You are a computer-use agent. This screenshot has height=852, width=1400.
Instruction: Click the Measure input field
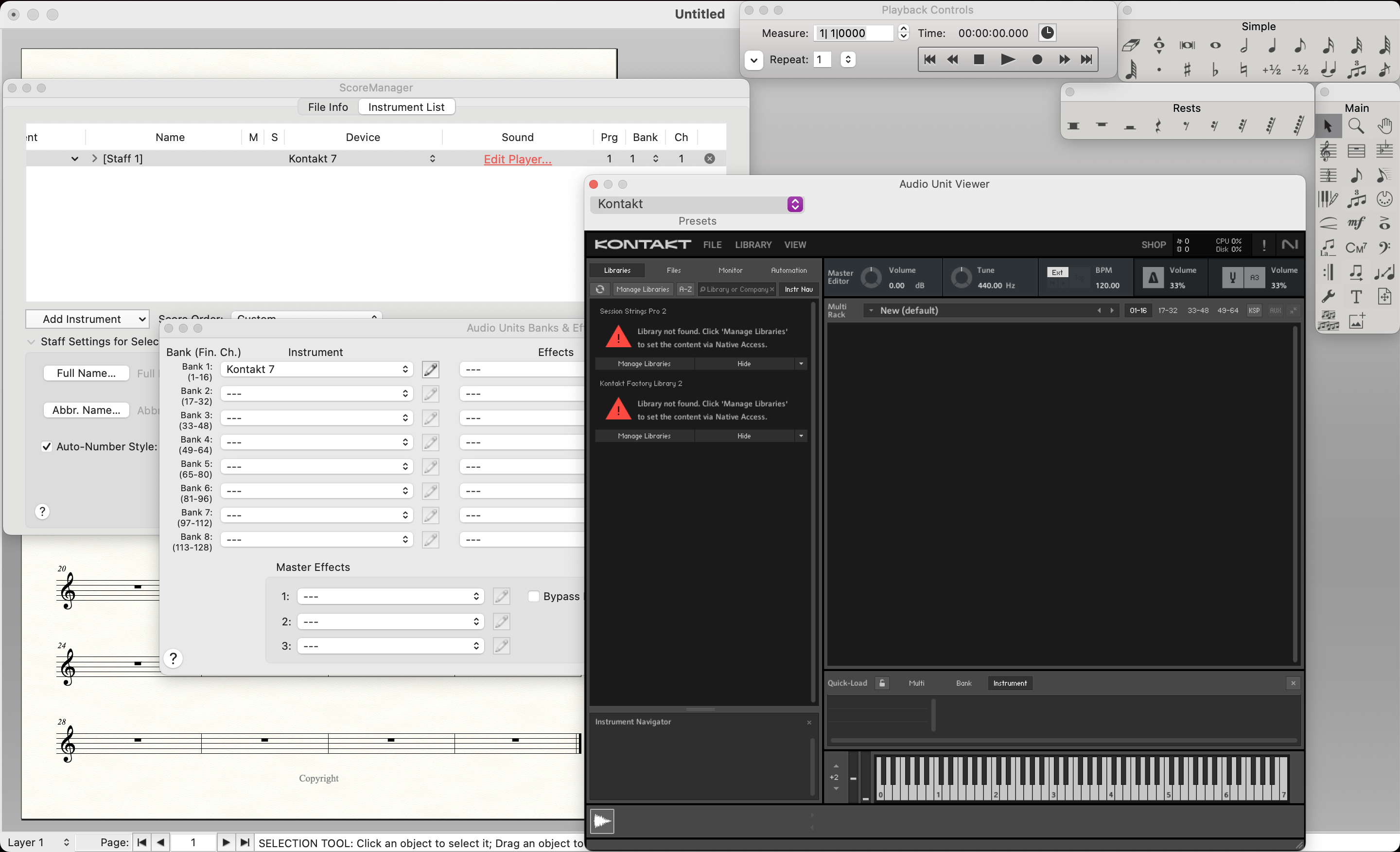[x=854, y=33]
